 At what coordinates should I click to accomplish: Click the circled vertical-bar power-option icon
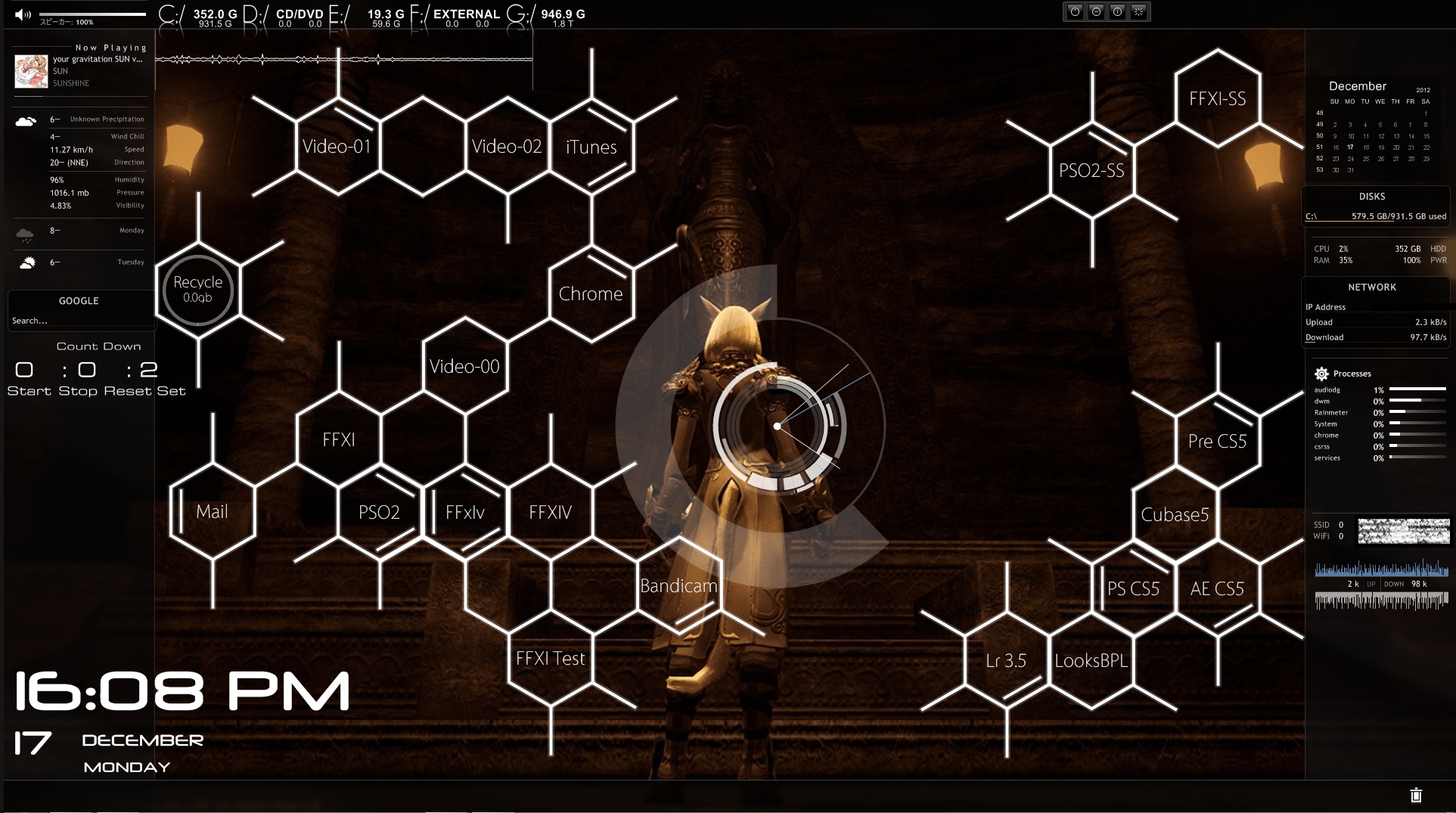tap(1117, 11)
